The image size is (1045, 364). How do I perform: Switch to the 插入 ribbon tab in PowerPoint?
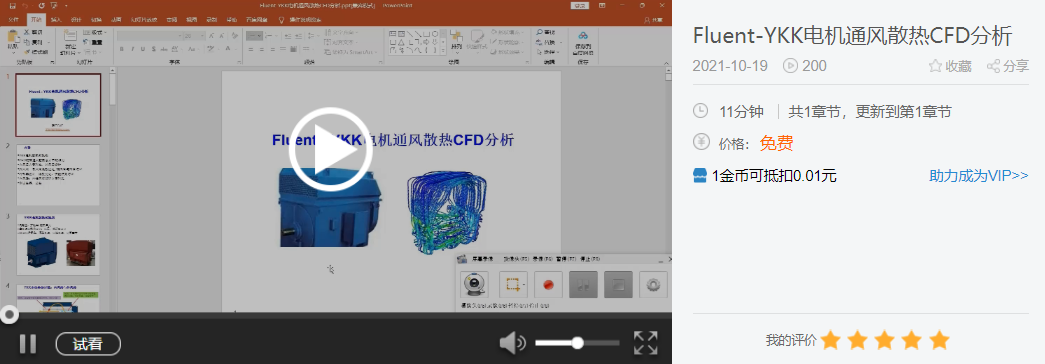pyautogui.click(x=56, y=20)
